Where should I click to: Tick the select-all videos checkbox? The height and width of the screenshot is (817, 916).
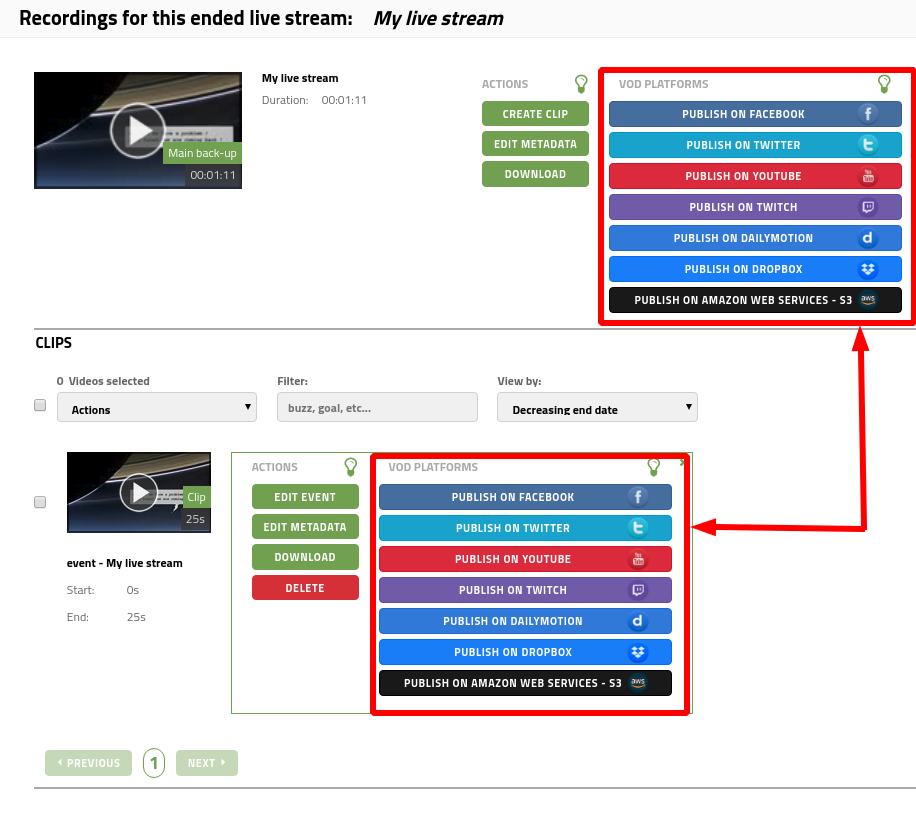(40, 405)
